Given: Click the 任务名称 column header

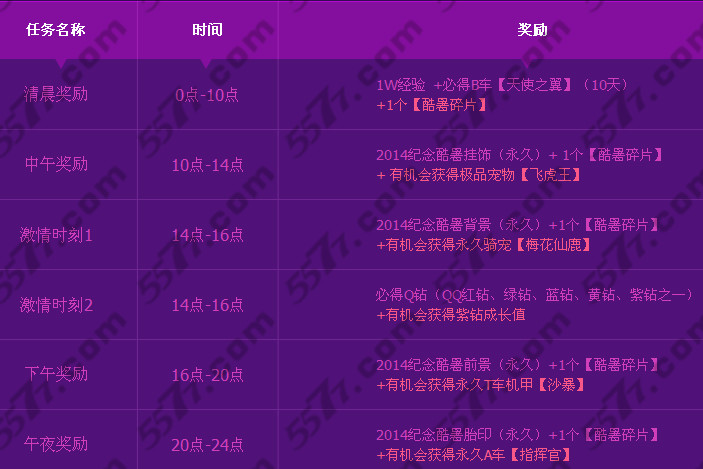Looking at the screenshot, I should [x=56, y=30].
